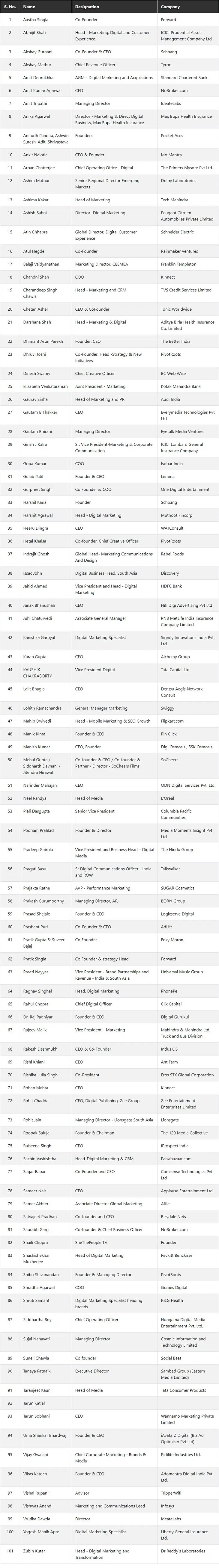Click the Company column header
Screen dimensions: 219x1568
coord(170,7)
